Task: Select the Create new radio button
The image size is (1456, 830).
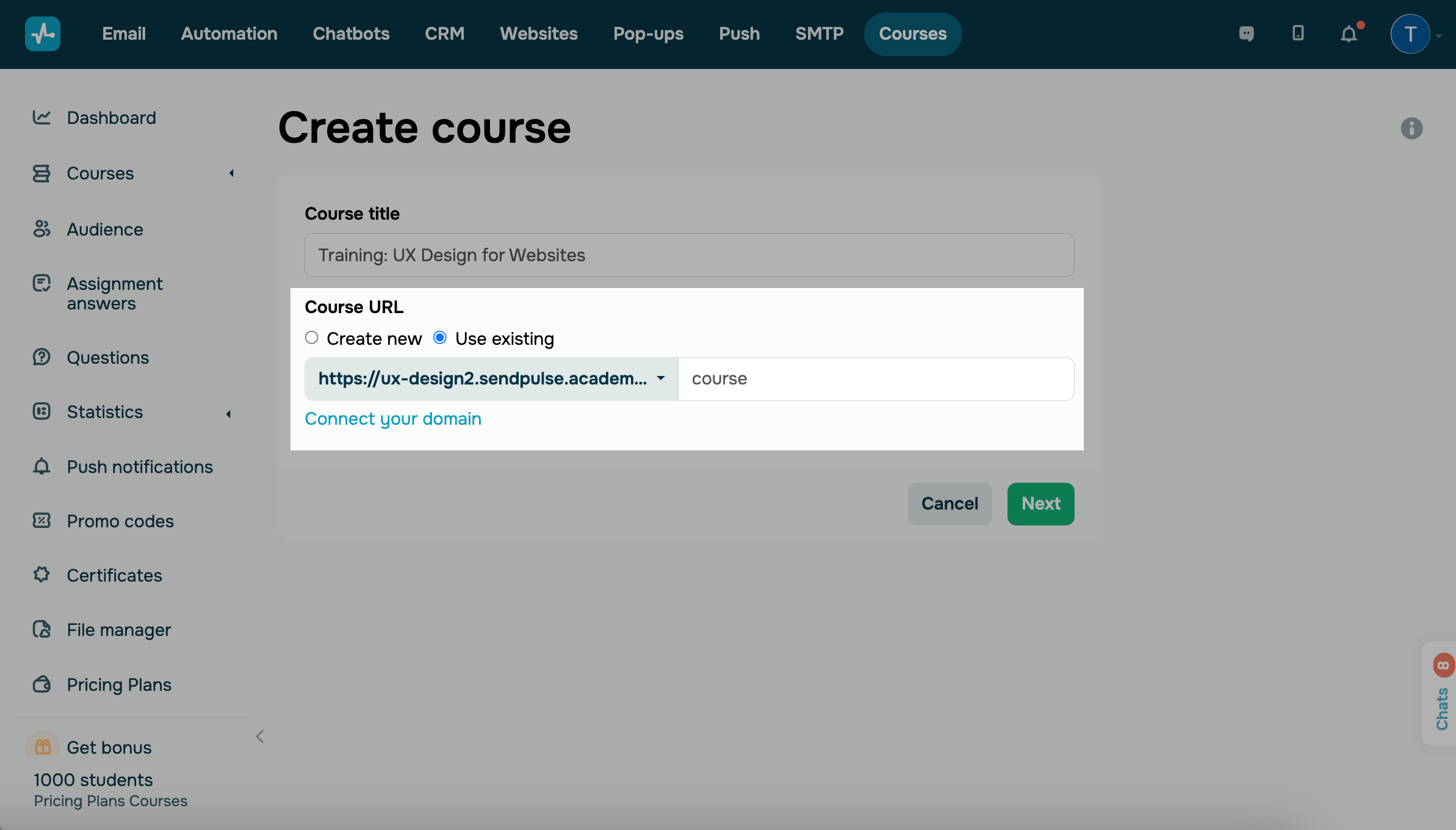Action: tap(312, 337)
